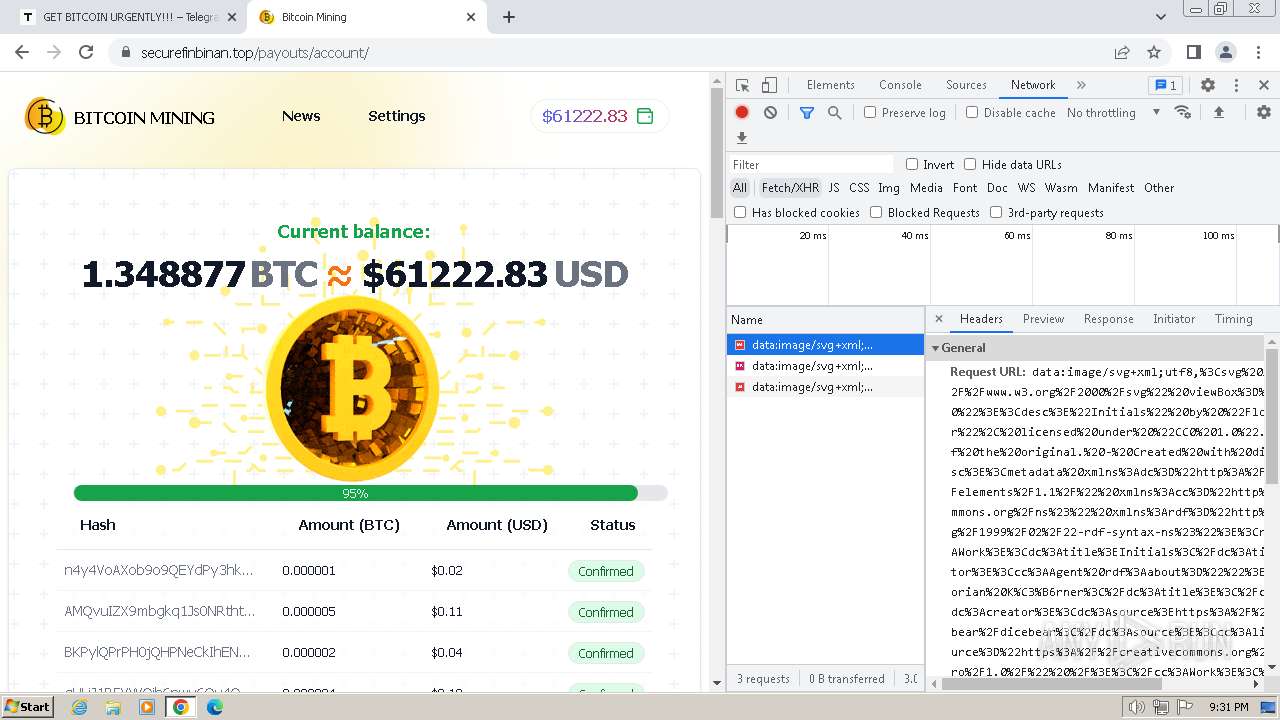Enable Disable cache checkbox
Screen dimensions: 1280x720
(972, 113)
